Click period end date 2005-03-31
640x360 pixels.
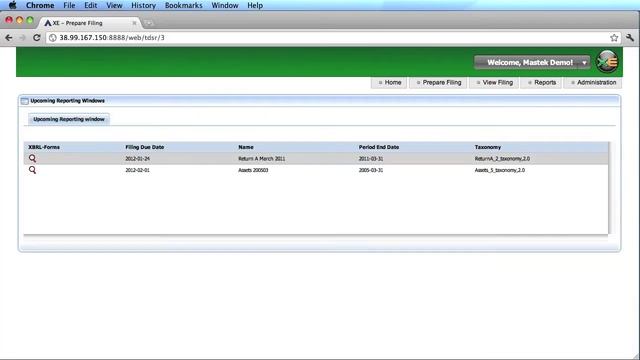(x=371, y=170)
